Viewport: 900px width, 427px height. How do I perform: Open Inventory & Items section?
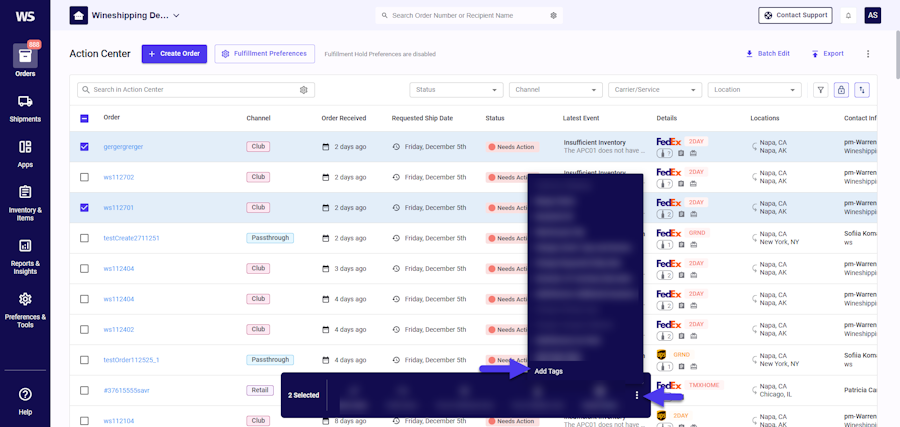tap(25, 203)
